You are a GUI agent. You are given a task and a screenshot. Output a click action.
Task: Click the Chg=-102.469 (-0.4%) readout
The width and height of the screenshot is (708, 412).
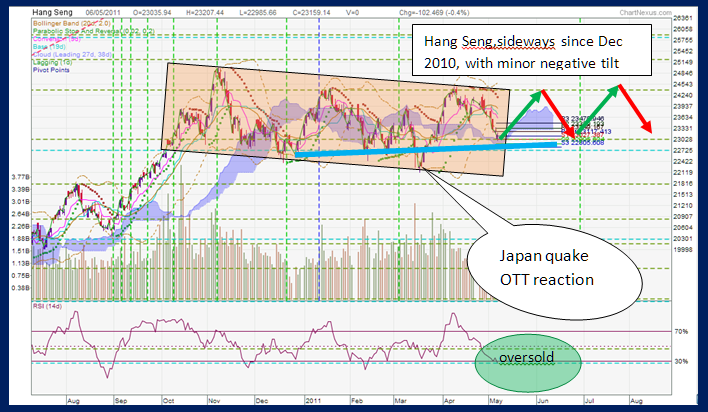[434, 13]
